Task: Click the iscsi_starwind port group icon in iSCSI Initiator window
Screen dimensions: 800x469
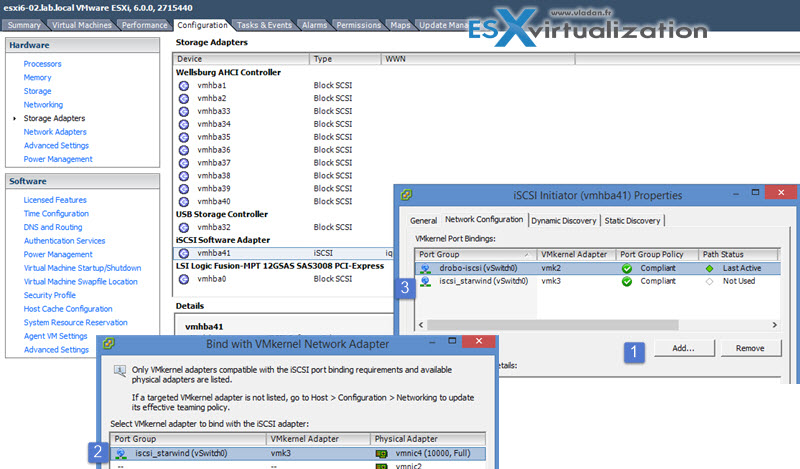Action: [425, 282]
